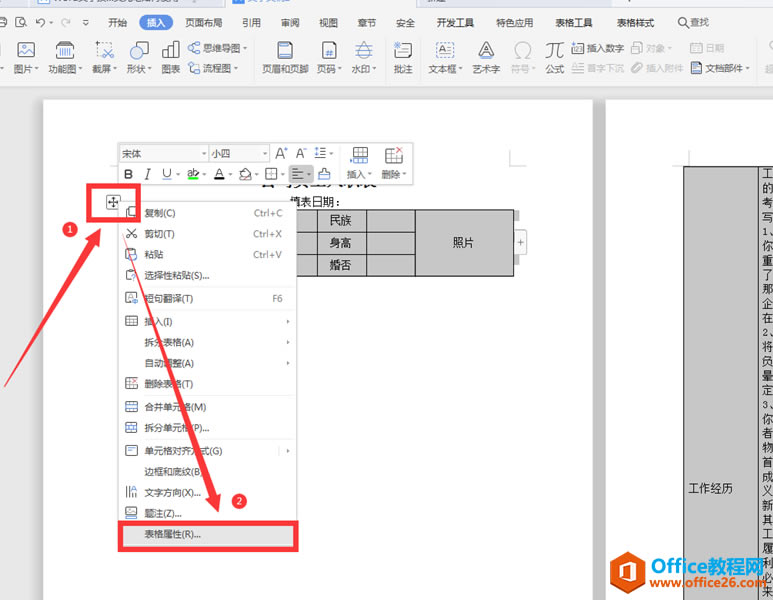Choose 文字方向(X)... from context menu

coord(208,493)
